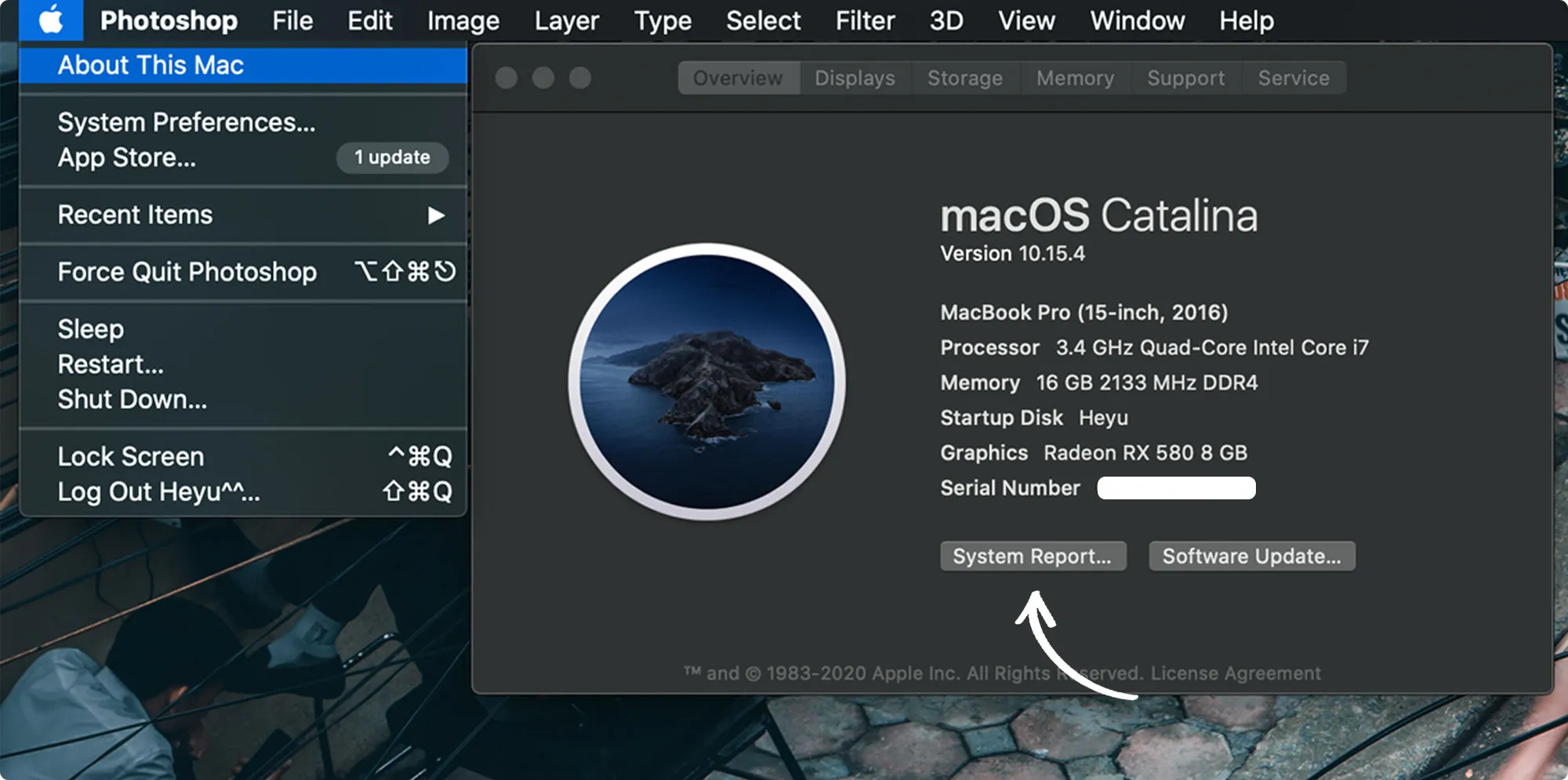The image size is (1568, 780).
Task: Put the Mac to Sleep
Action: tap(89, 328)
